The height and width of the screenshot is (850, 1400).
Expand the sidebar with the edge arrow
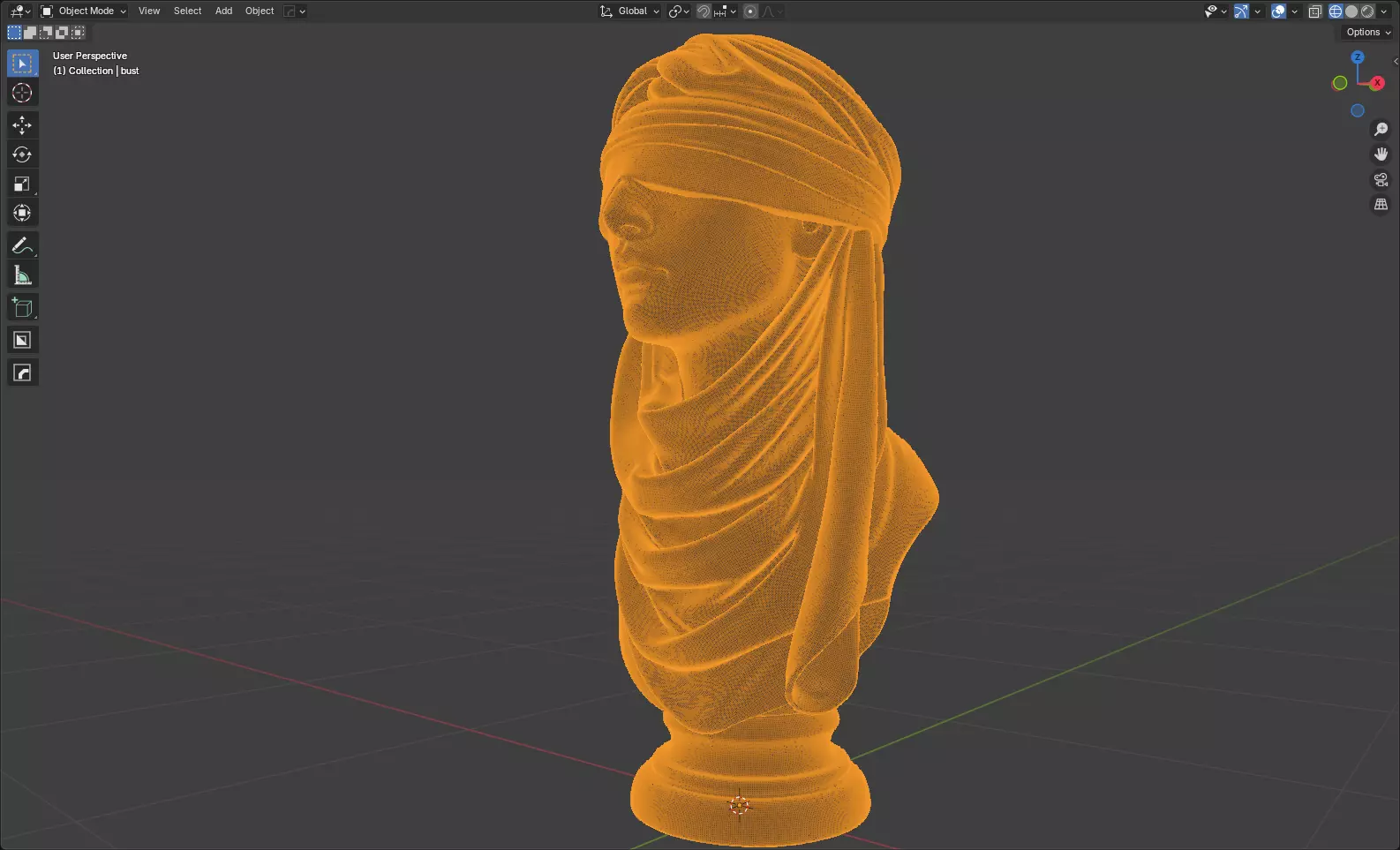coord(1396,61)
